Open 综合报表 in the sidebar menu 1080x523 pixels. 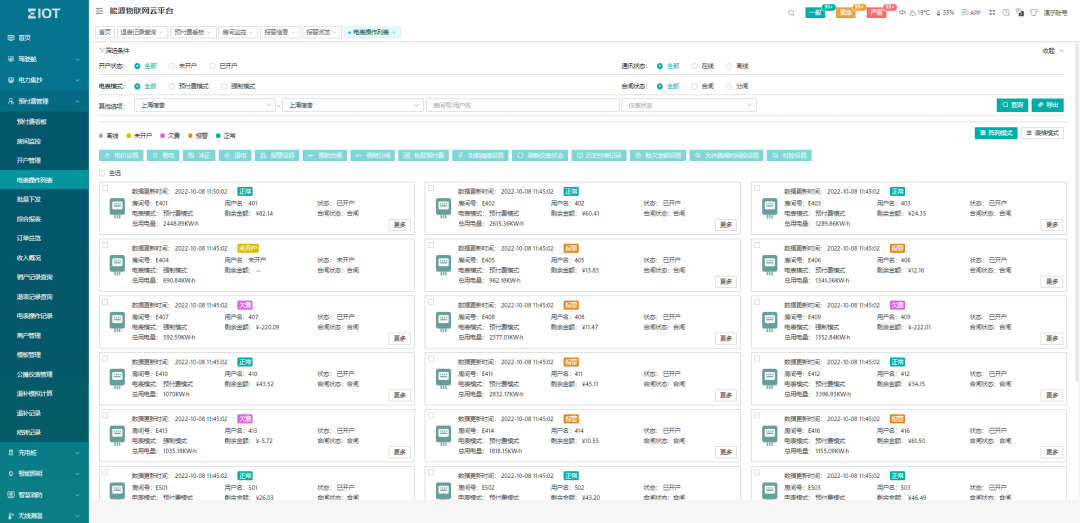point(29,218)
